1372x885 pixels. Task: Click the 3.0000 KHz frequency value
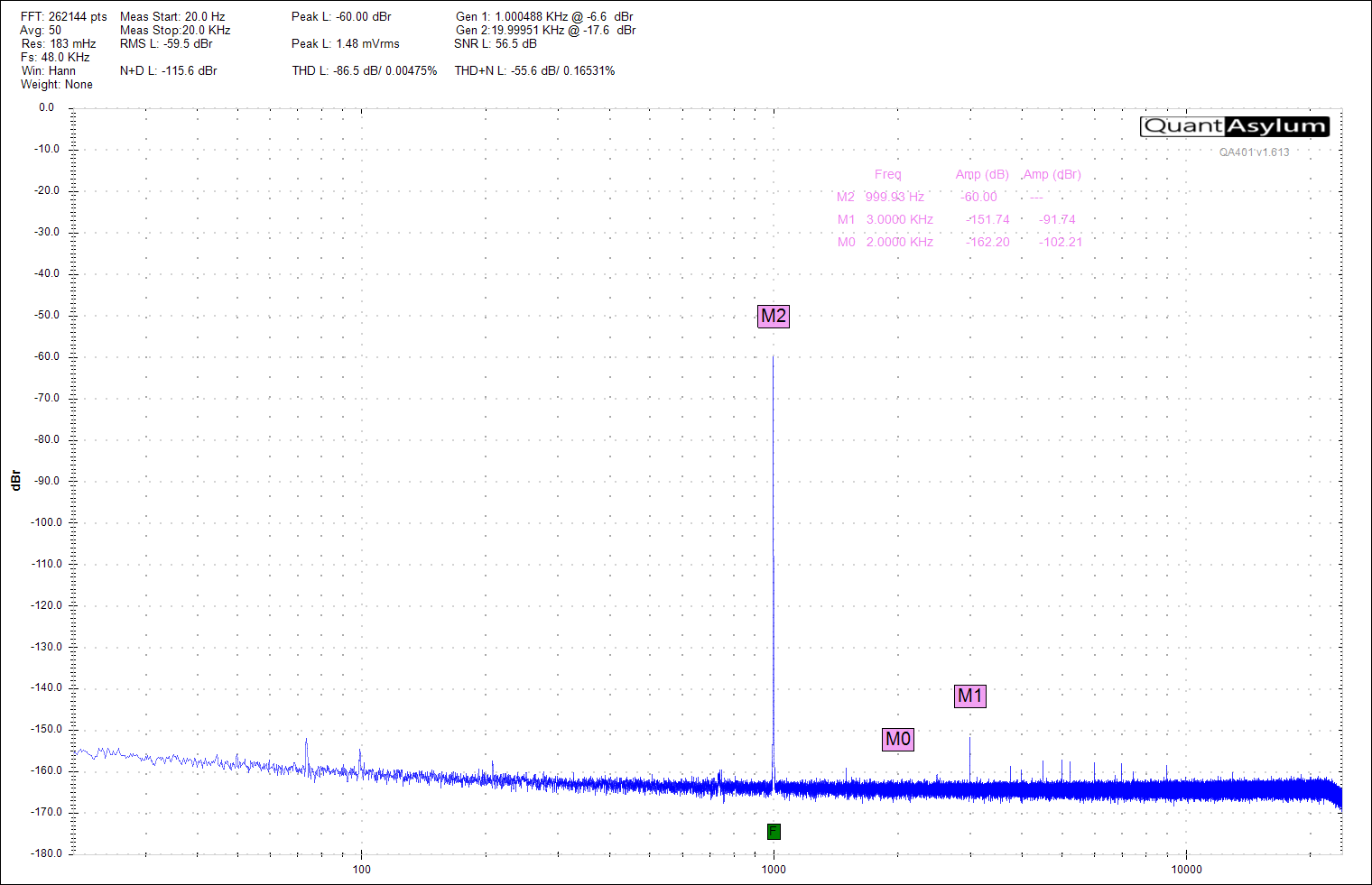(x=900, y=220)
